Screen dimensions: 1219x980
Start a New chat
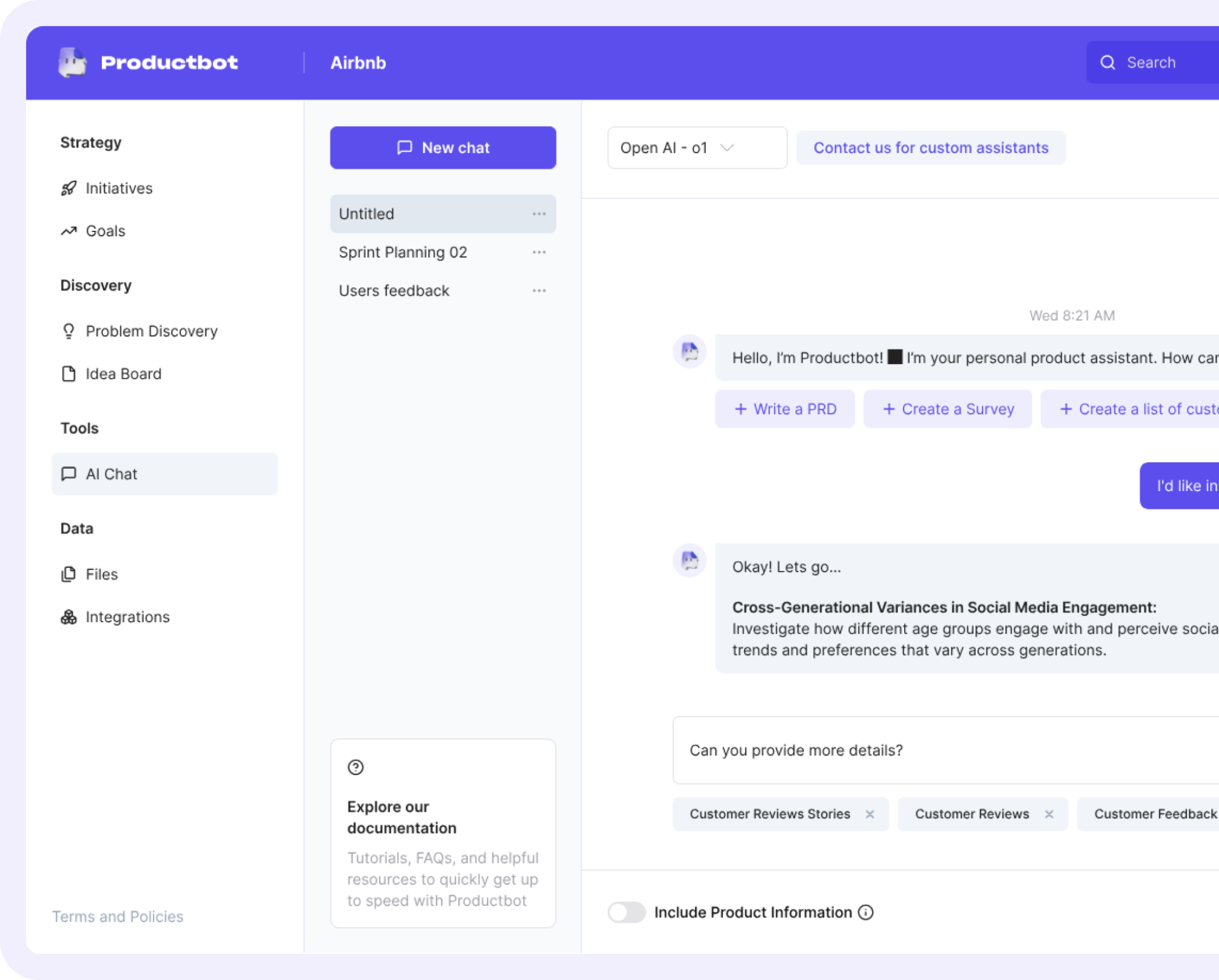(443, 148)
